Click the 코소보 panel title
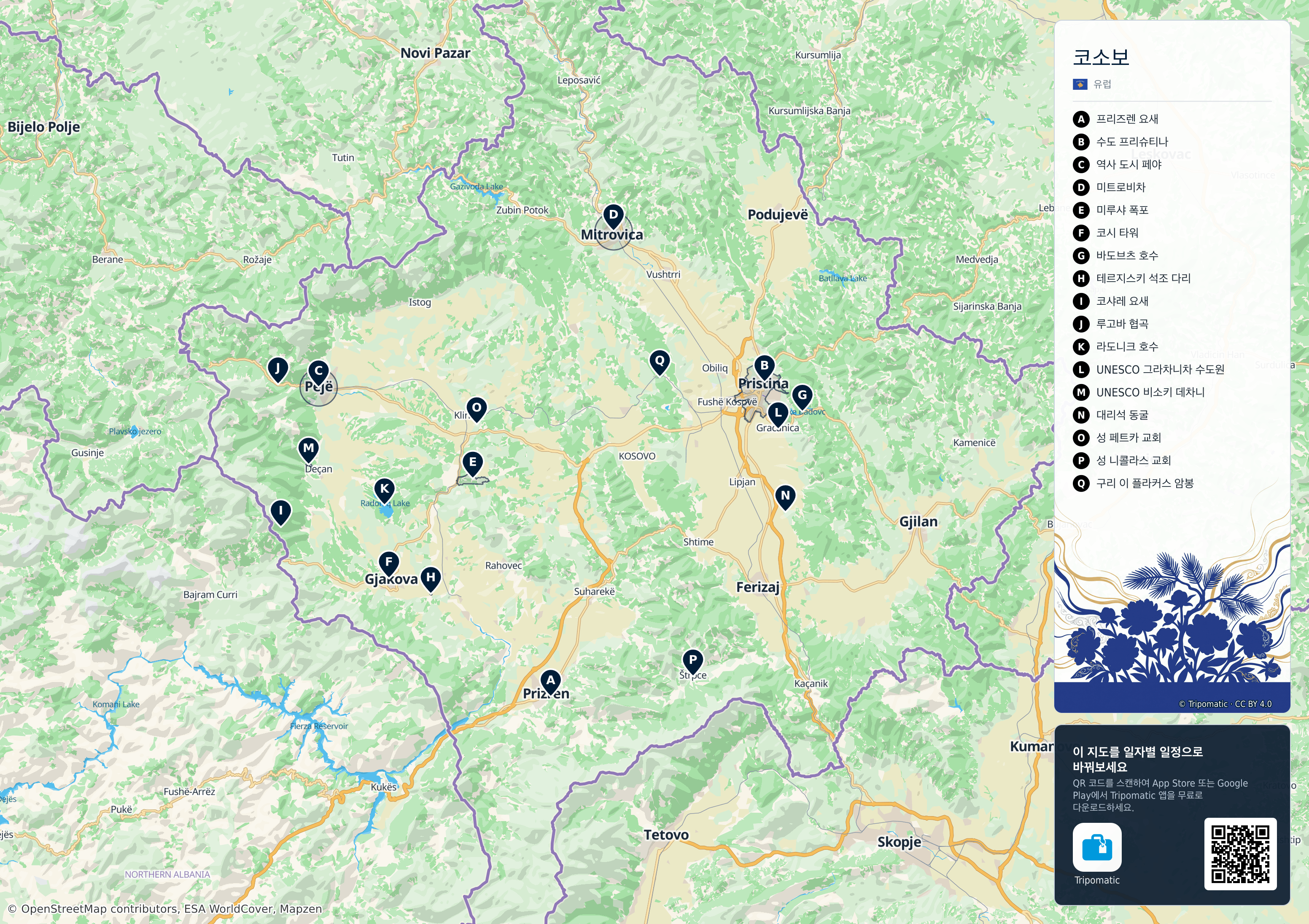 pos(1101,57)
